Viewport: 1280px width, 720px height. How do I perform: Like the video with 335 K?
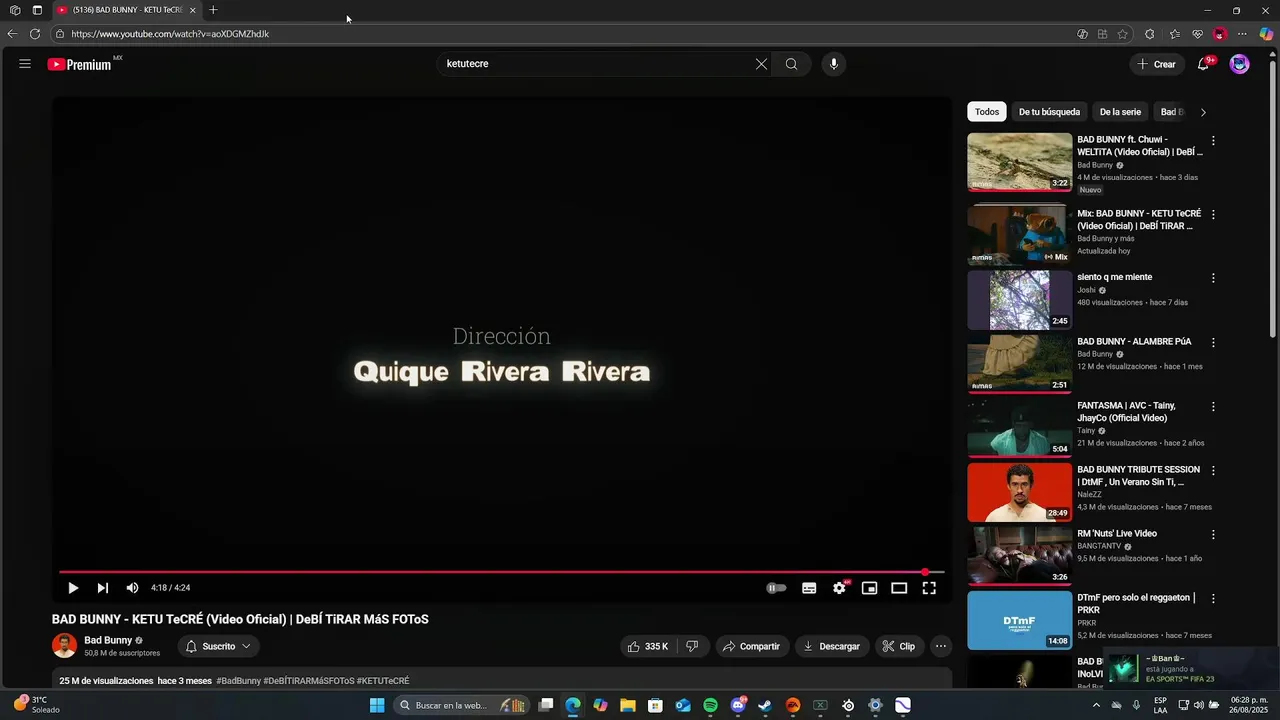647,646
